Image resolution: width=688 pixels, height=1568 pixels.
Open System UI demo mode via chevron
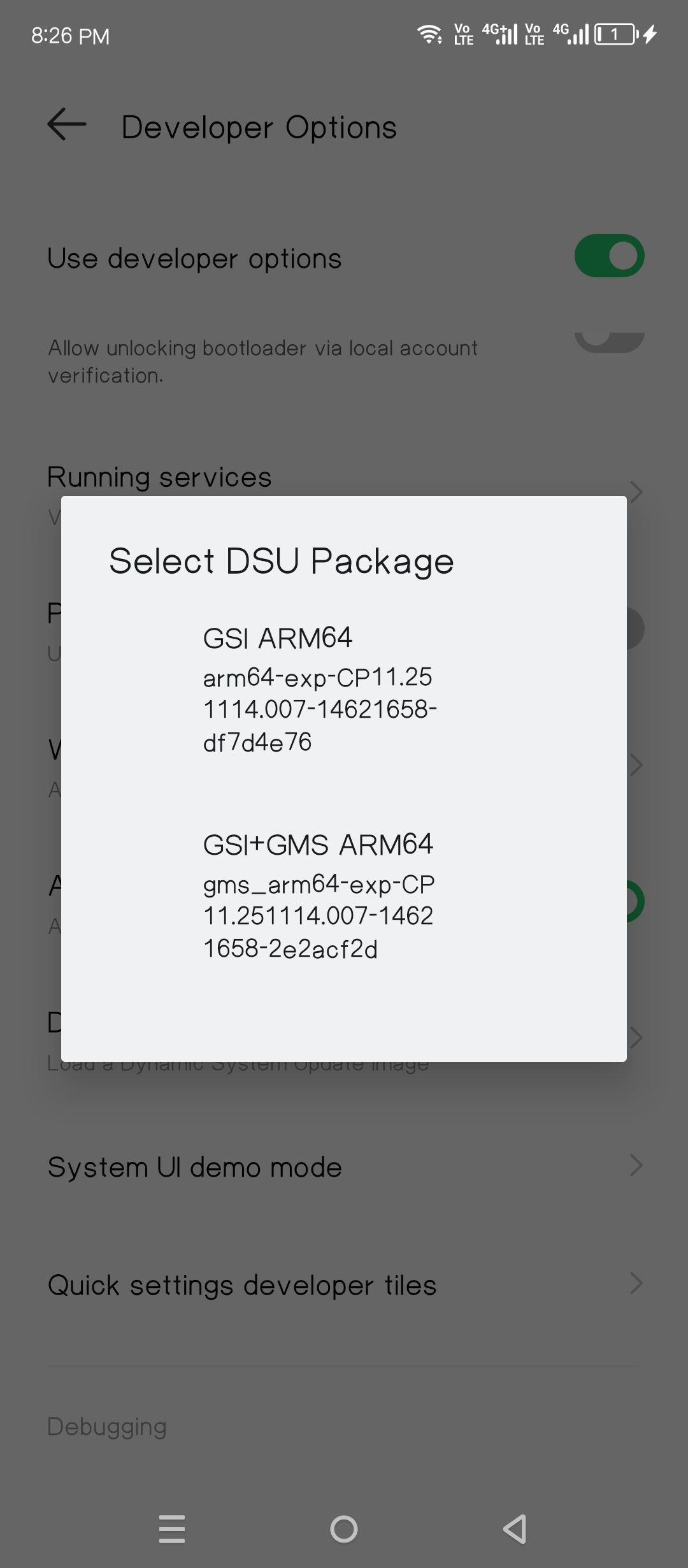637,1166
